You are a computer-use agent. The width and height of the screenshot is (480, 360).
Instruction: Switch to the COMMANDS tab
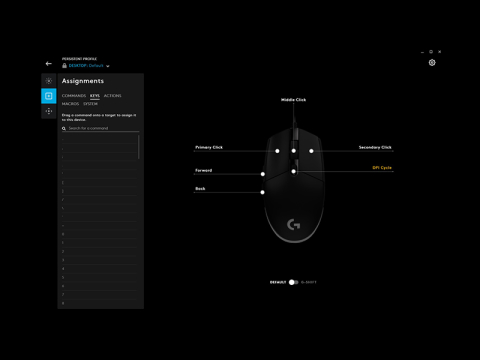pos(74,96)
